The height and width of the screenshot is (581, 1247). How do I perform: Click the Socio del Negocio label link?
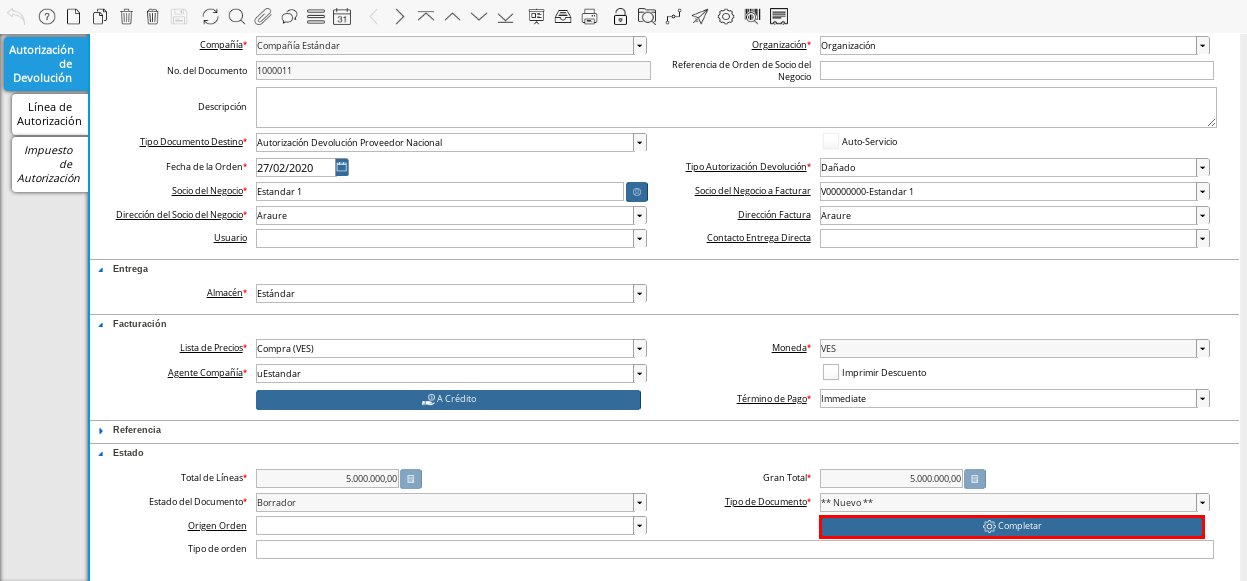206,191
